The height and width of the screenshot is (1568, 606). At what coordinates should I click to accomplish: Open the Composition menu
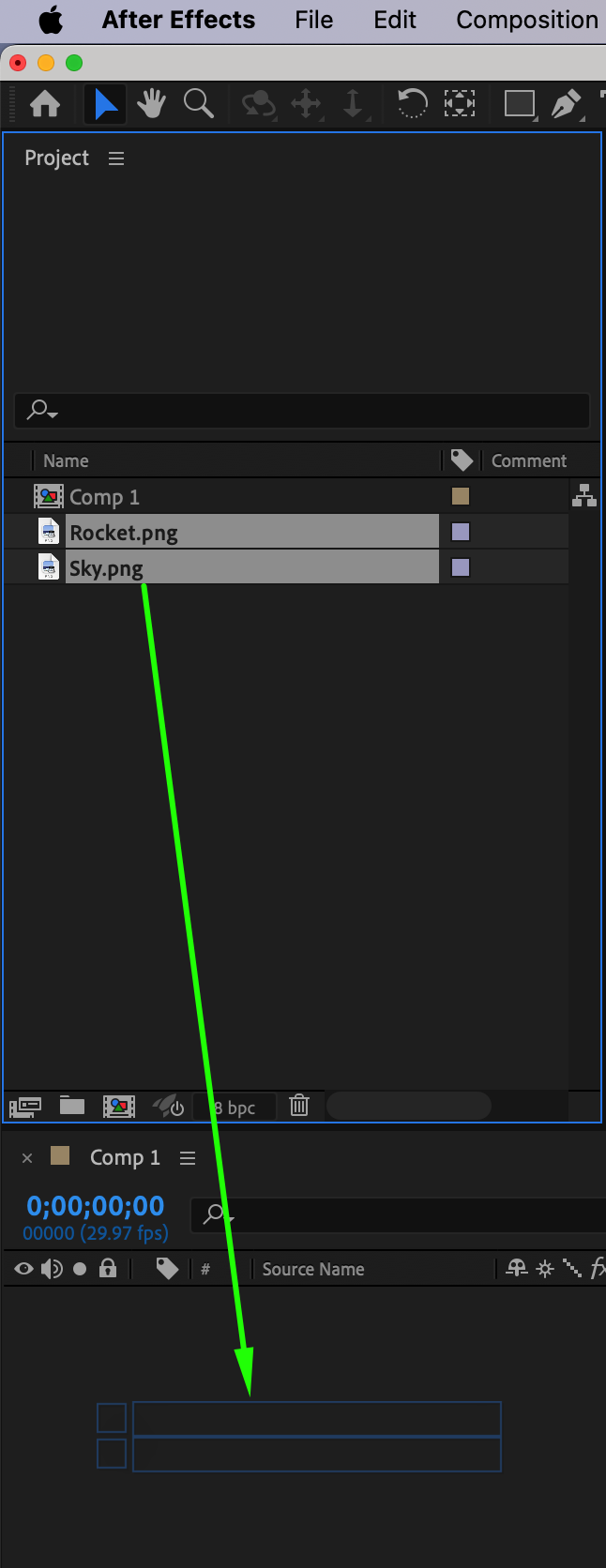click(527, 20)
